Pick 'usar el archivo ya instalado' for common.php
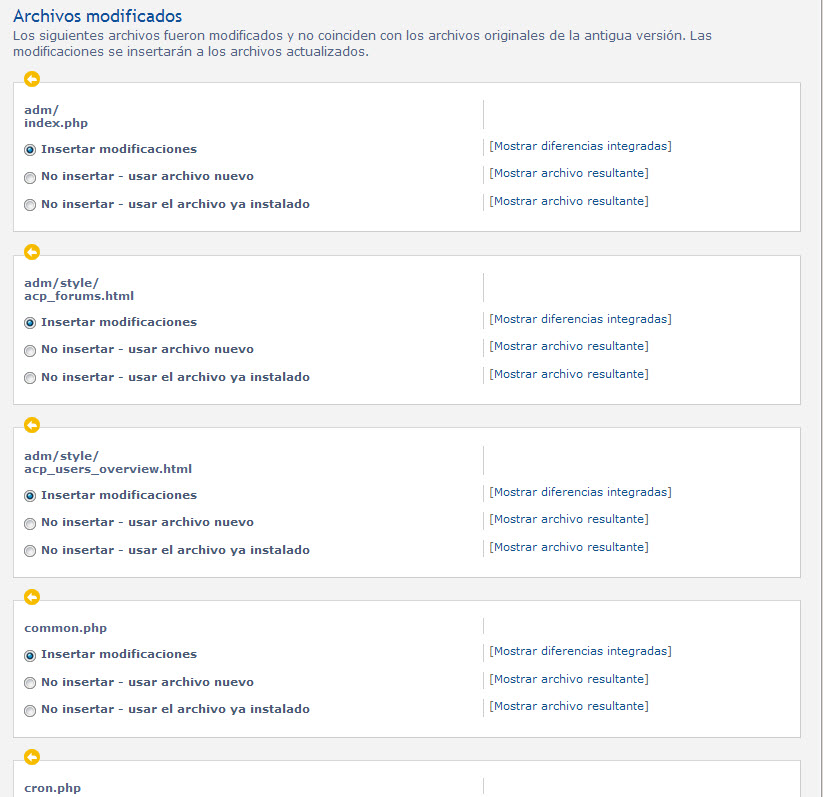823x797 pixels. pos(30,710)
